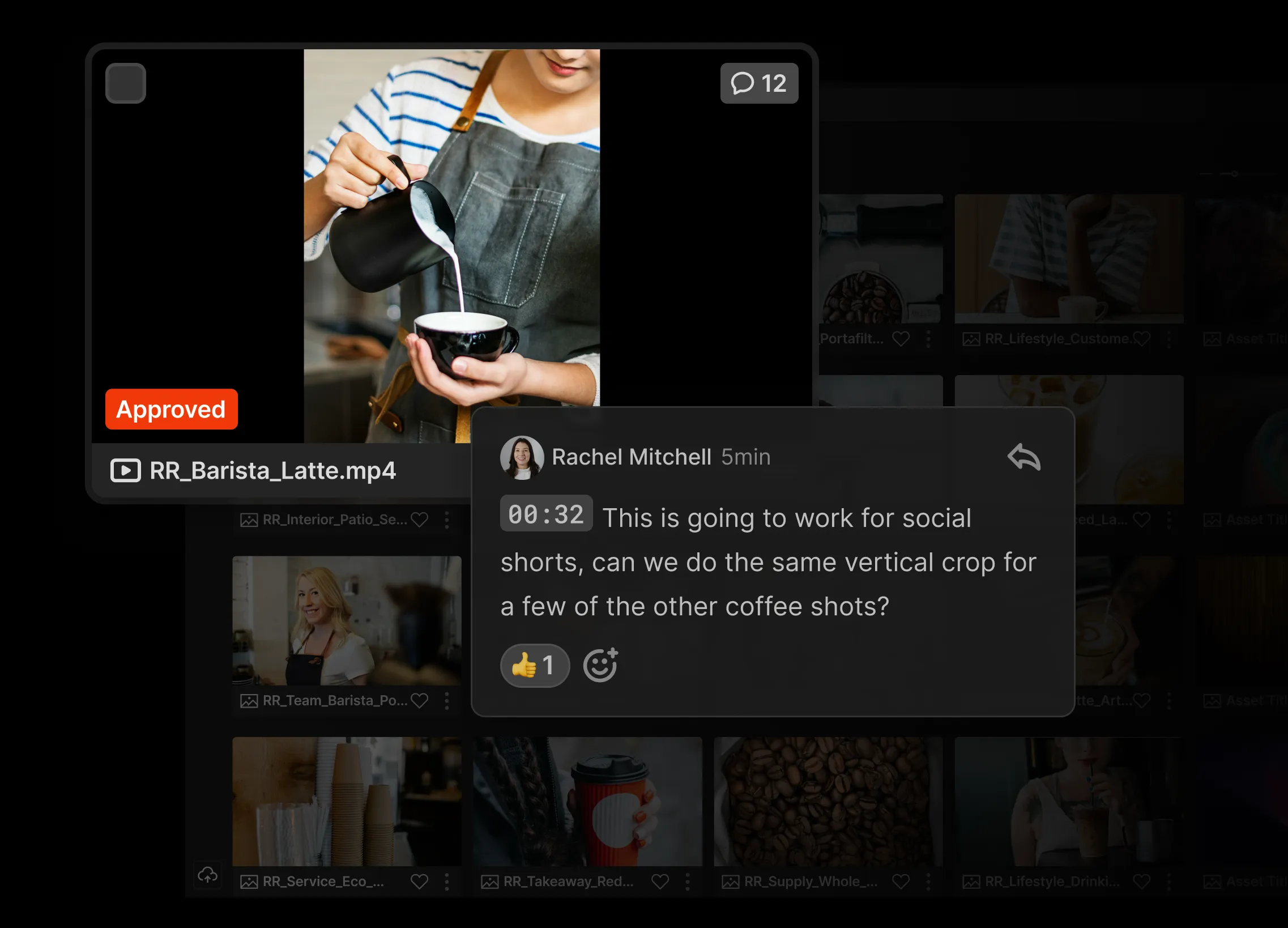Click the video play icon beside RR_Barista_Latte.mp4
This screenshot has height=928, width=1288.
(x=126, y=471)
